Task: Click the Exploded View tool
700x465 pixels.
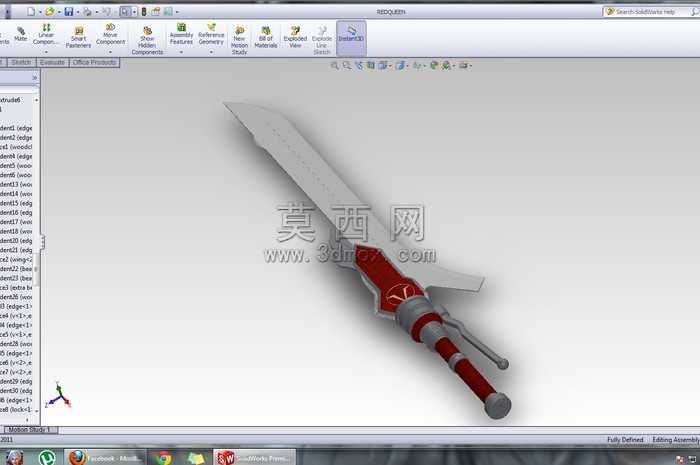Action: pos(295,37)
